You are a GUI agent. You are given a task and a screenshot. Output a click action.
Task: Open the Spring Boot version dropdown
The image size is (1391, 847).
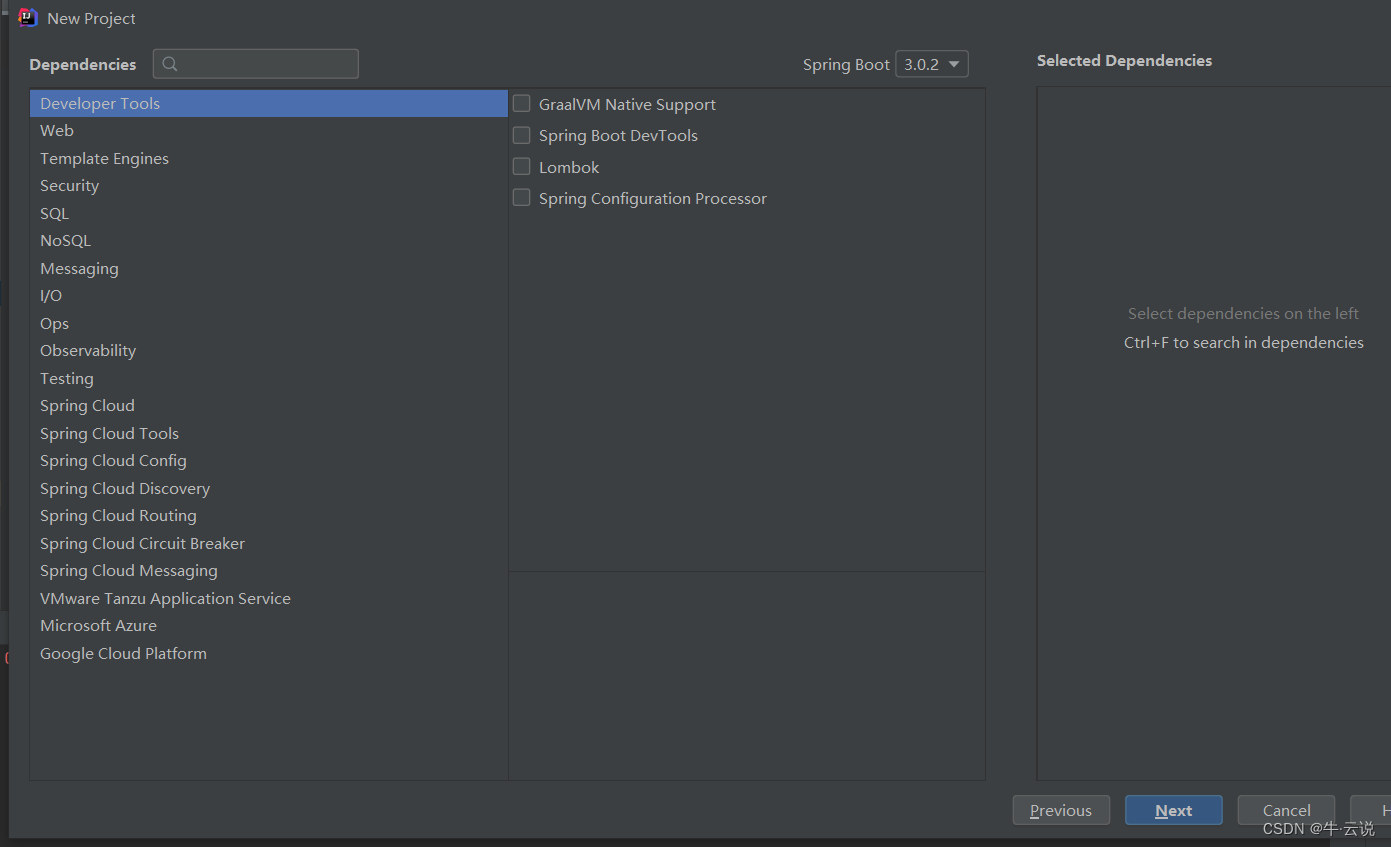932,64
